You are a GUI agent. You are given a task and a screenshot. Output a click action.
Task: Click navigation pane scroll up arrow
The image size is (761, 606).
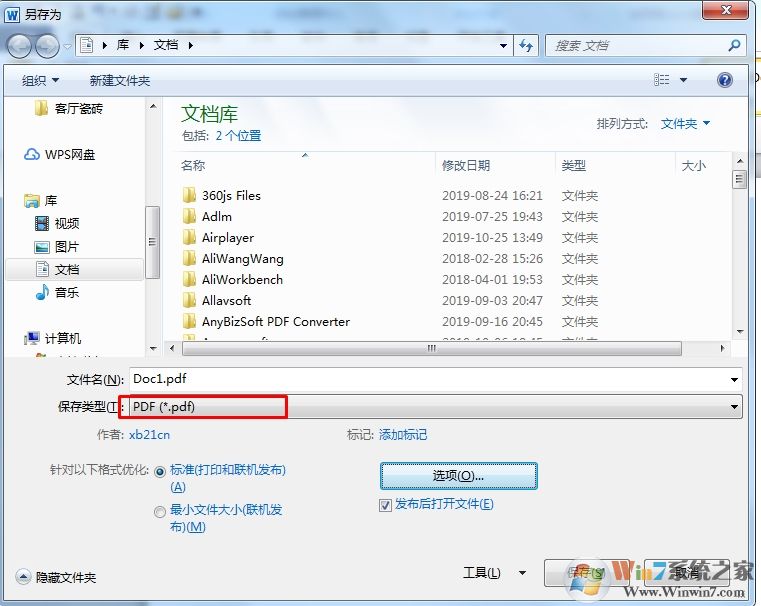click(153, 106)
